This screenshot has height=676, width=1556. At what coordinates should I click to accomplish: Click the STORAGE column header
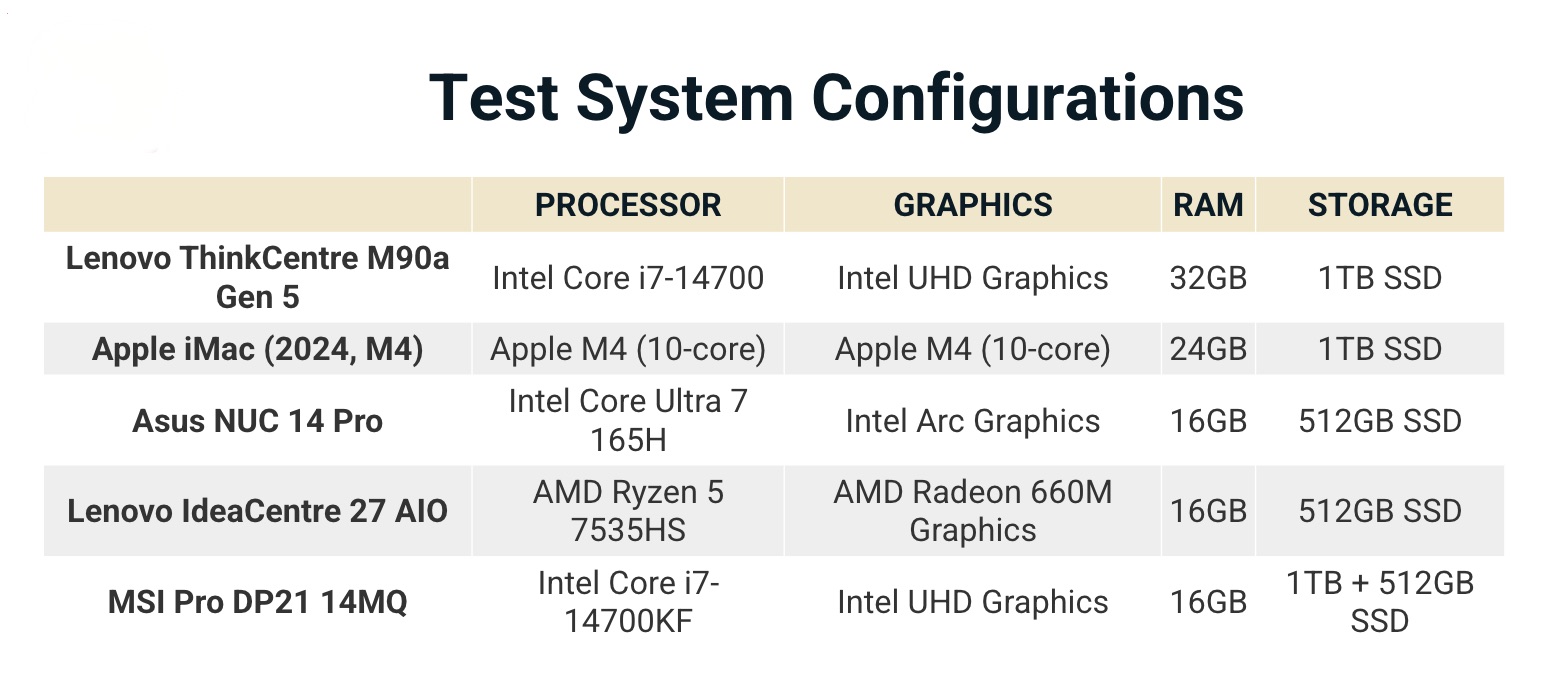[1380, 205]
